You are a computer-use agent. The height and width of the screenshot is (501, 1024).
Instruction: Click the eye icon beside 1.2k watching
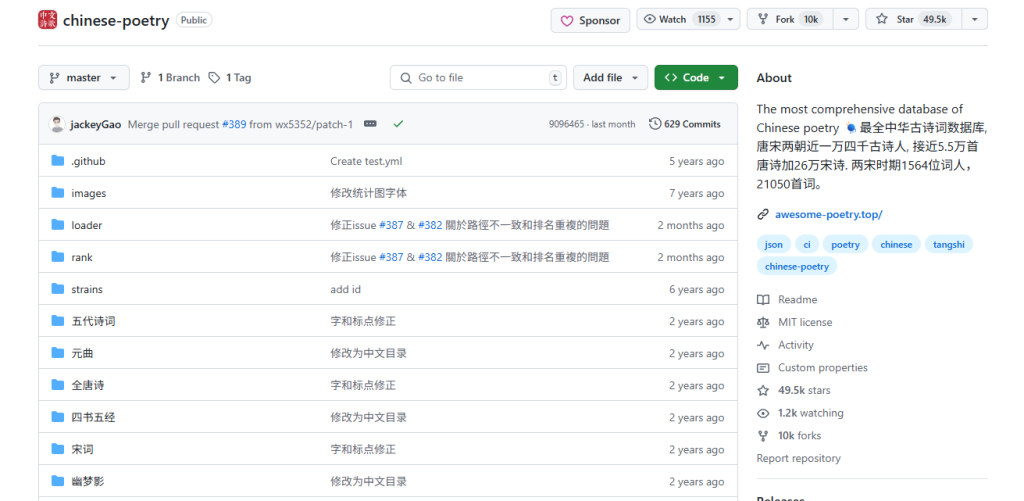click(763, 413)
